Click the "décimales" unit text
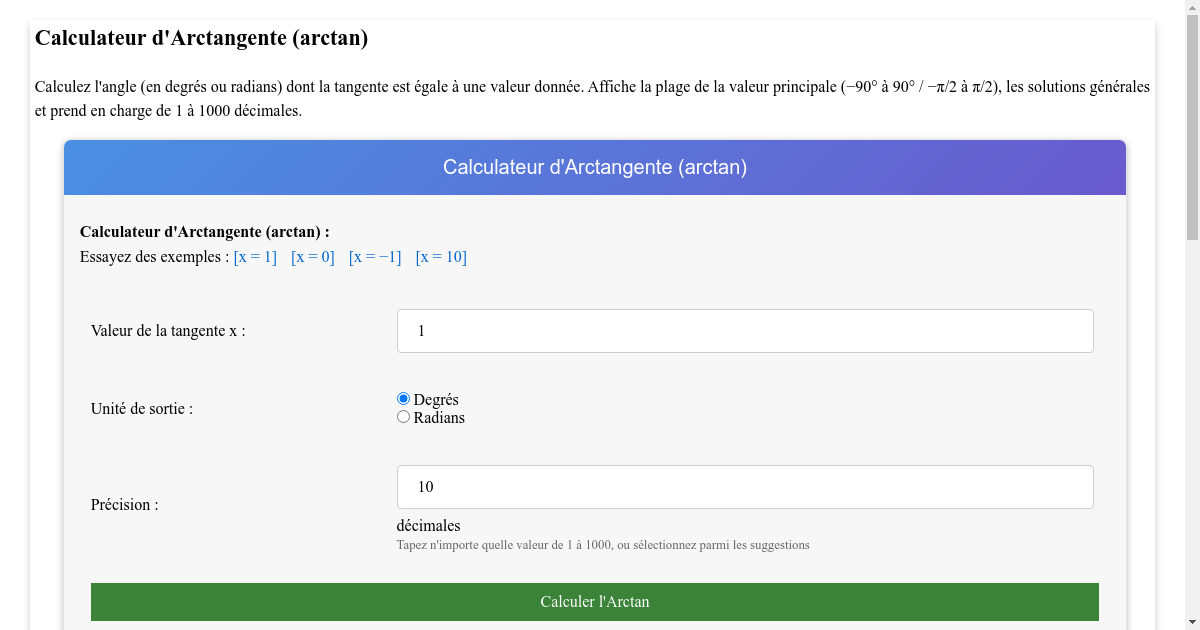The image size is (1200, 630). click(x=428, y=526)
